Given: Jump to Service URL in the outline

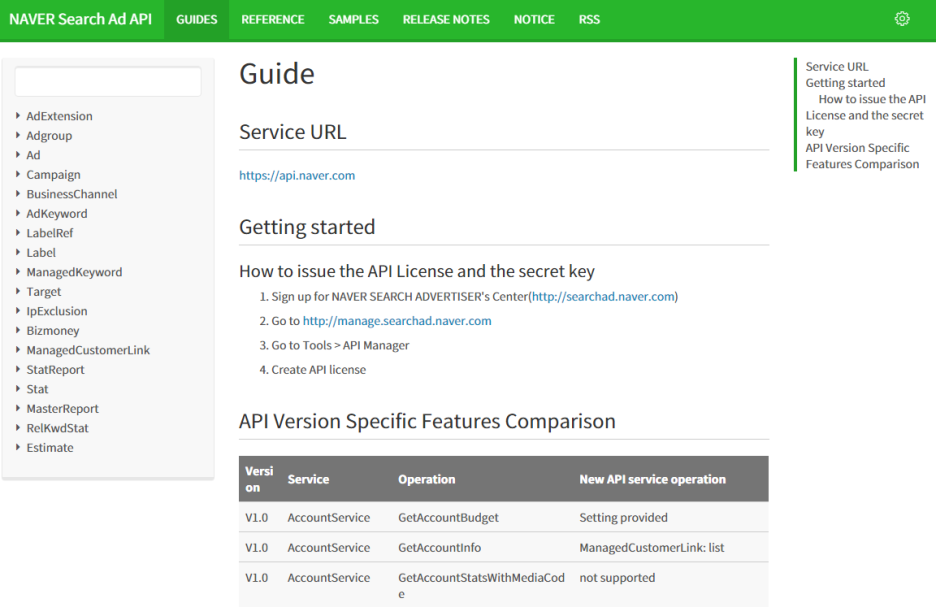Looking at the screenshot, I should (837, 66).
